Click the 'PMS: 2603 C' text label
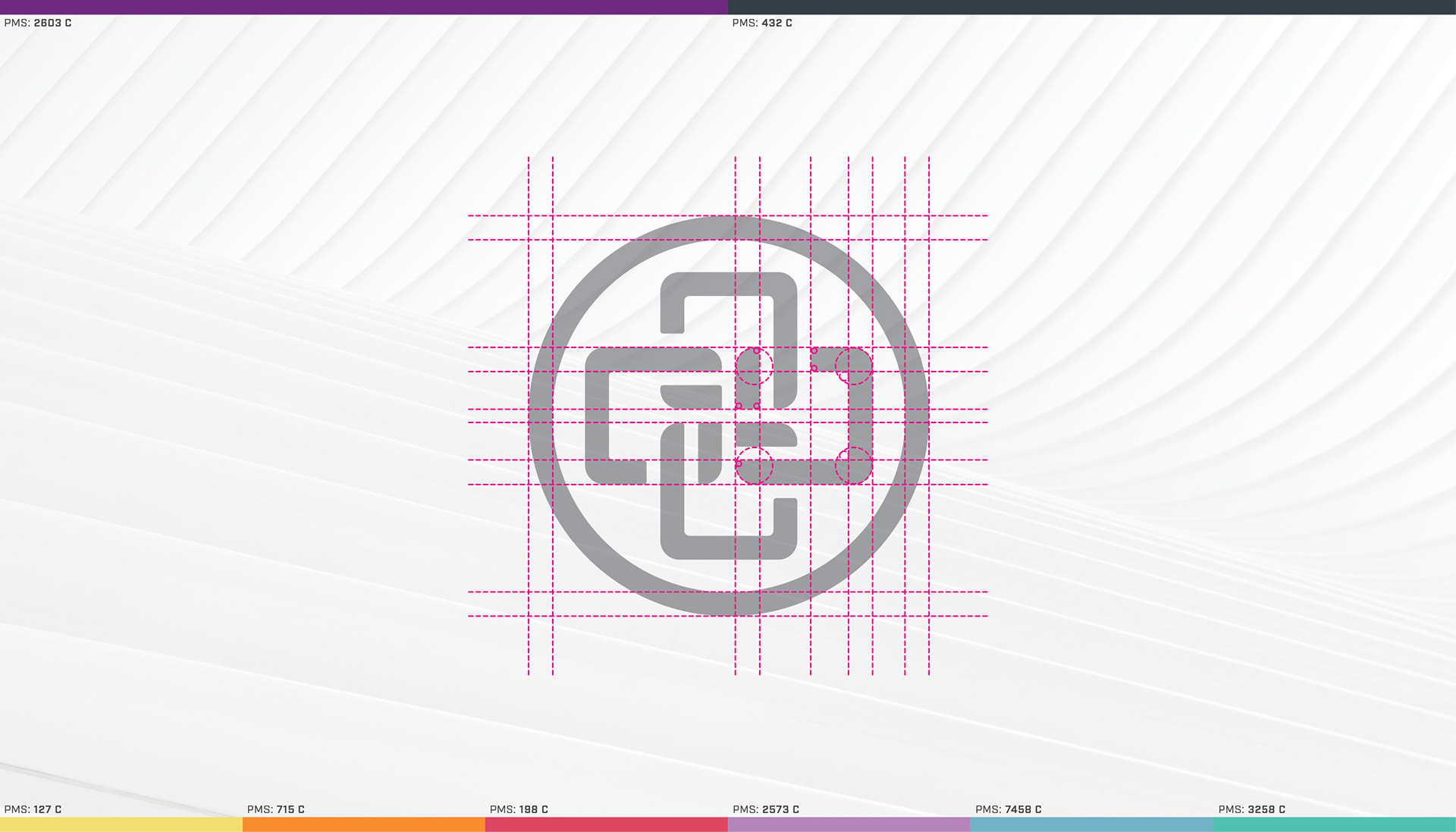Viewport: 1456px width, 832px height. coord(38,23)
